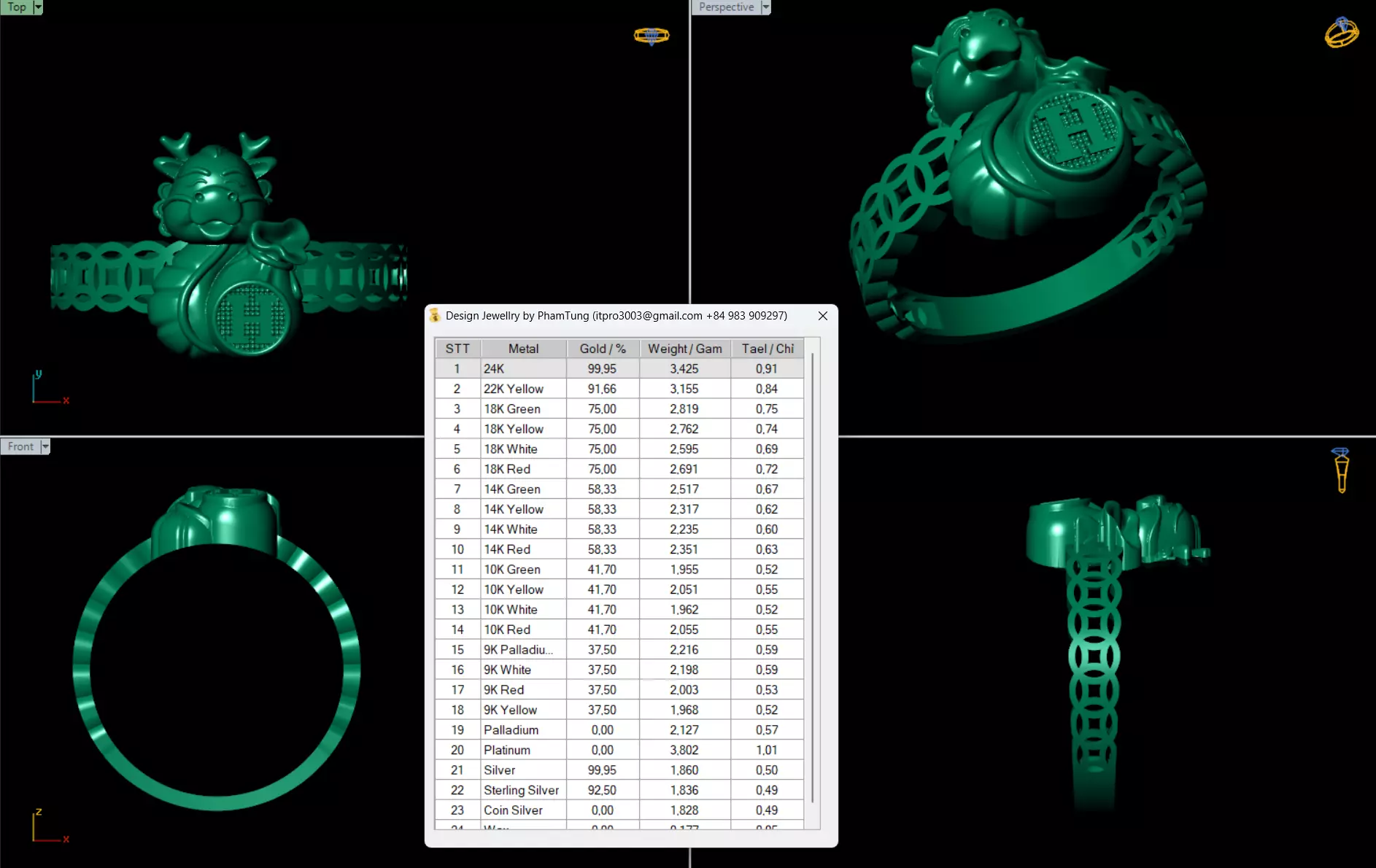
Task: Click the 22K Yellow gold percent 91,66
Action: coord(603,389)
